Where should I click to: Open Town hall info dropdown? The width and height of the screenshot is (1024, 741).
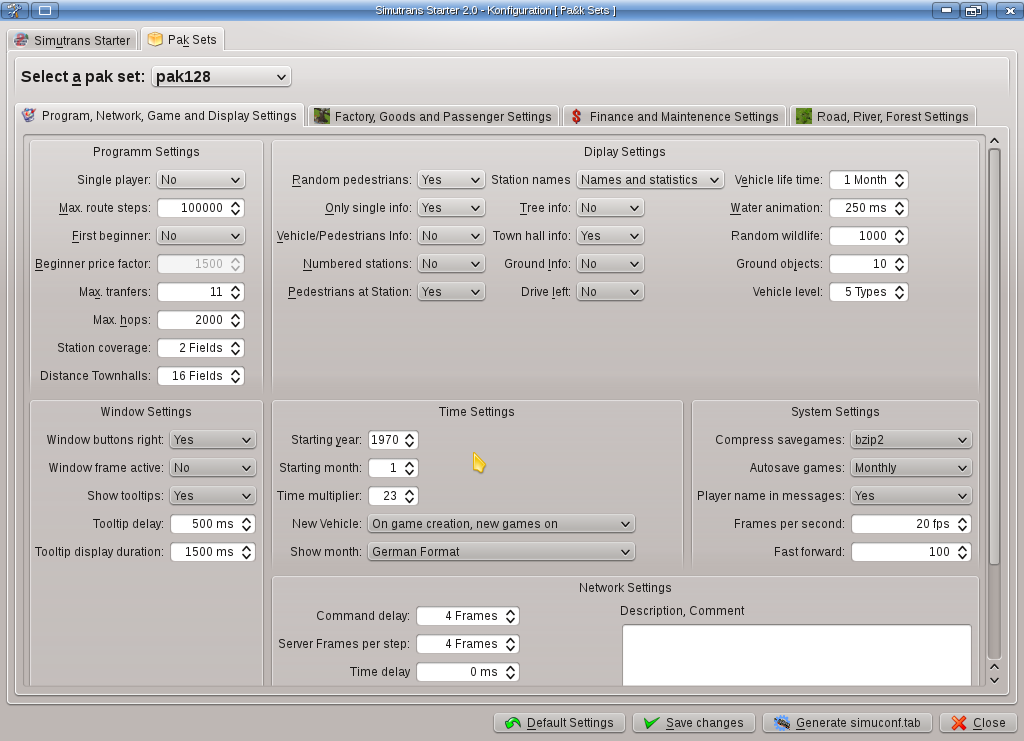tap(610, 236)
